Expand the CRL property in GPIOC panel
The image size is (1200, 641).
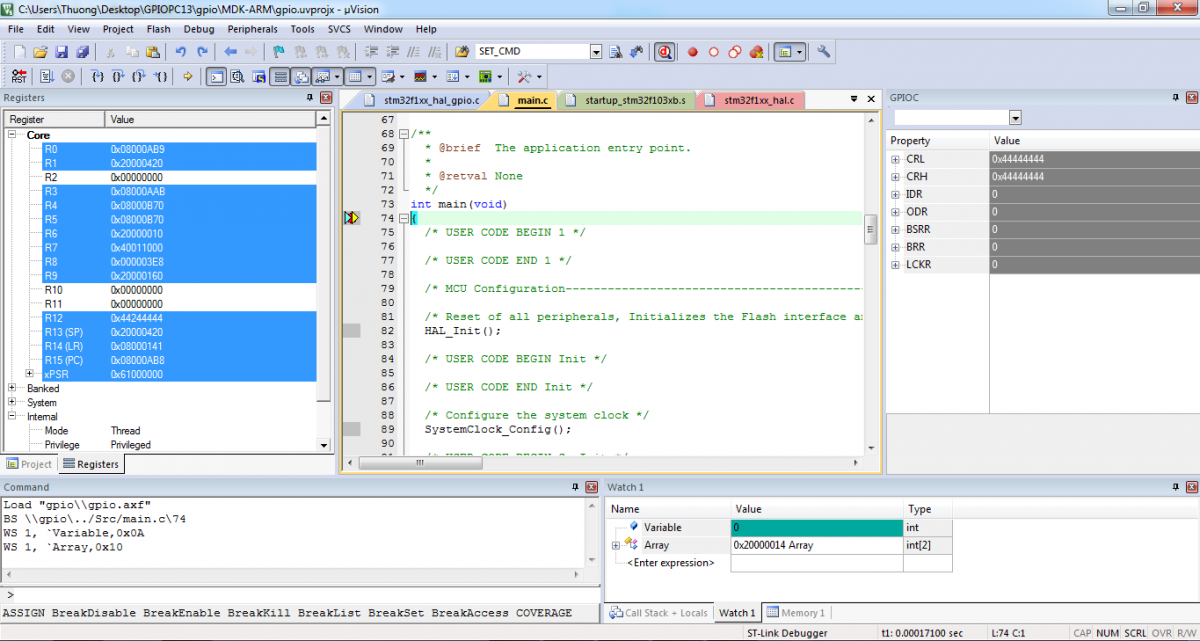[x=895, y=158]
